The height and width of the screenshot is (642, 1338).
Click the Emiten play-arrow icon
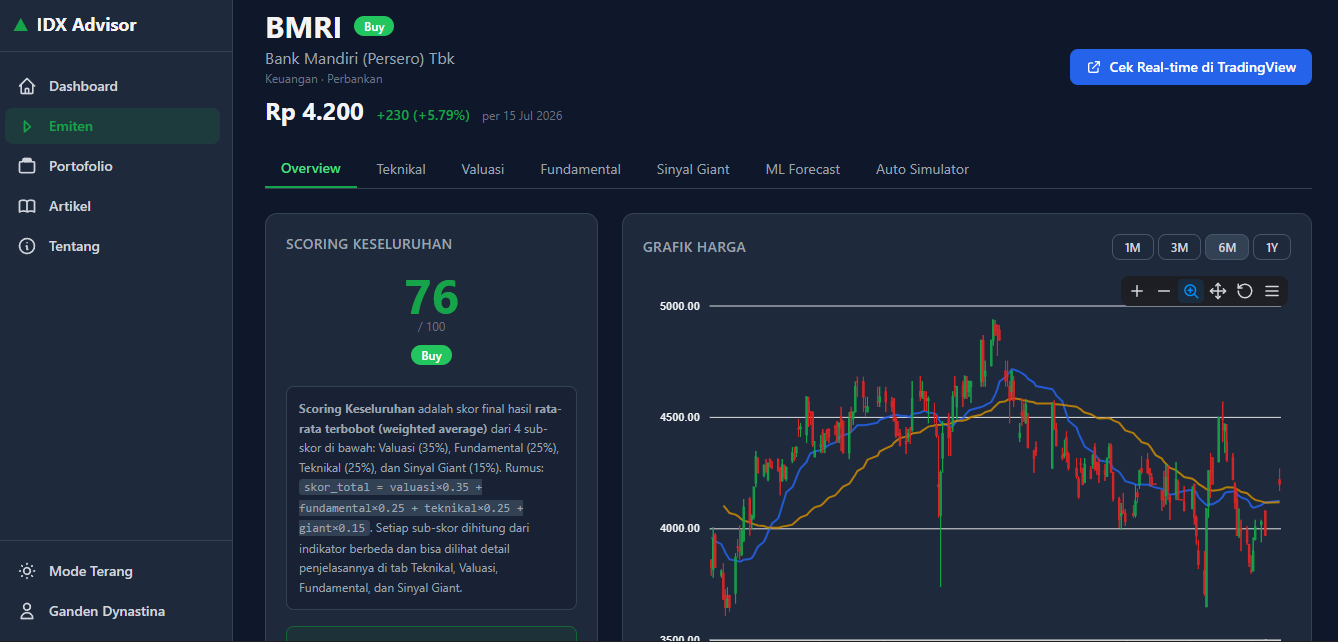(x=27, y=126)
